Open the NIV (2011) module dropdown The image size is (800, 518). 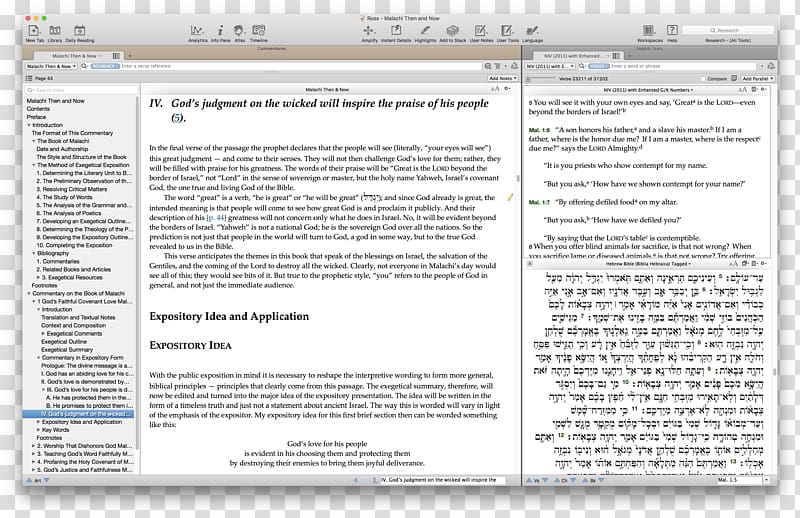pos(550,66)
